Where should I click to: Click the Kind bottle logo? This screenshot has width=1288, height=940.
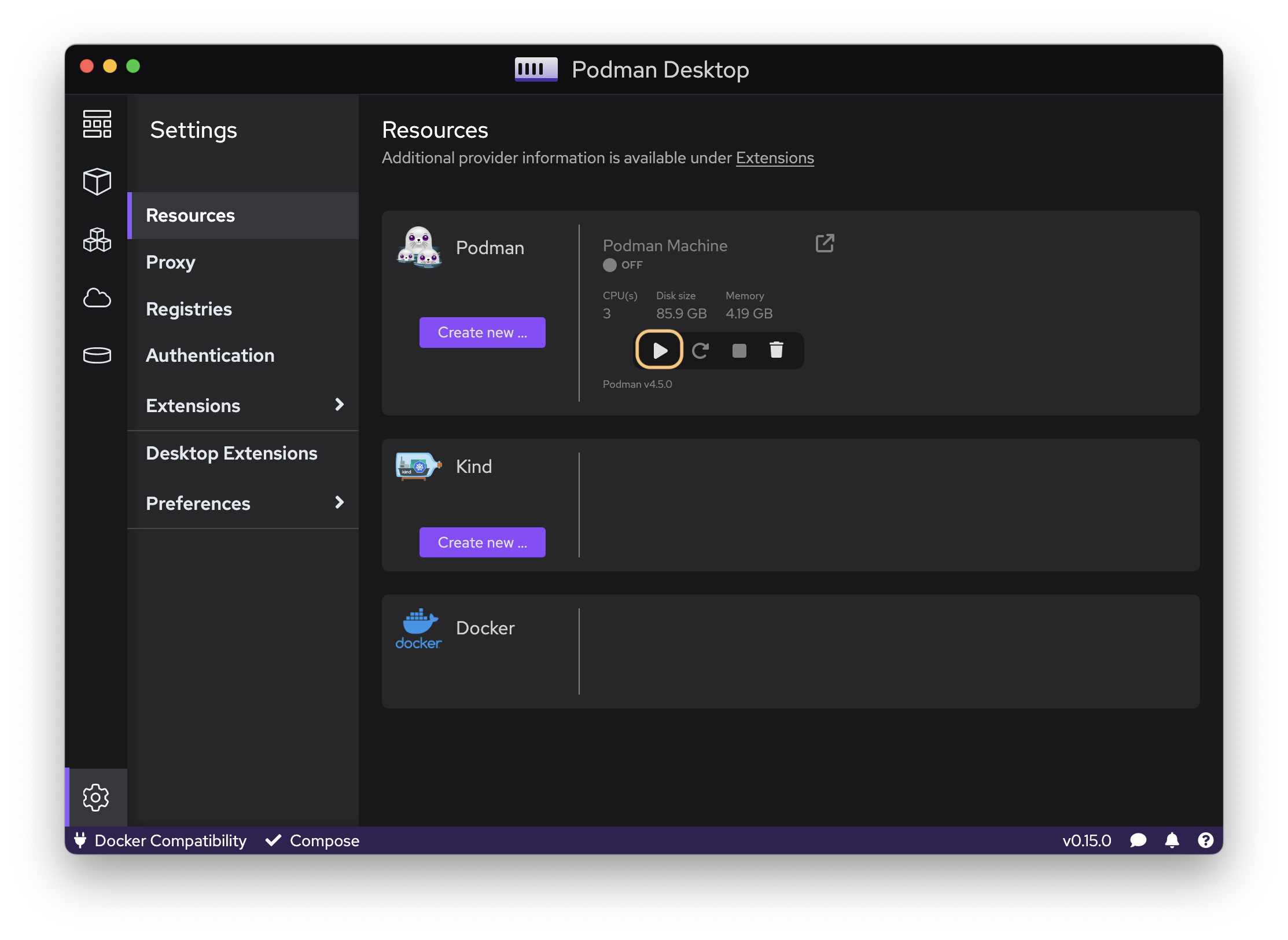pos(419,467)
